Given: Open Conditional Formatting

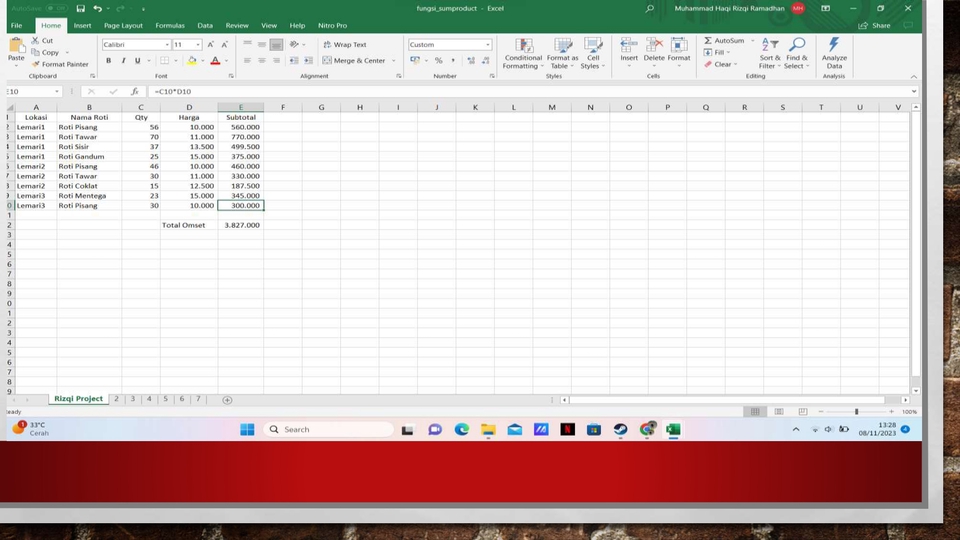Looking at the screenshot, I should pyautogui.click(x=523, y=54).
